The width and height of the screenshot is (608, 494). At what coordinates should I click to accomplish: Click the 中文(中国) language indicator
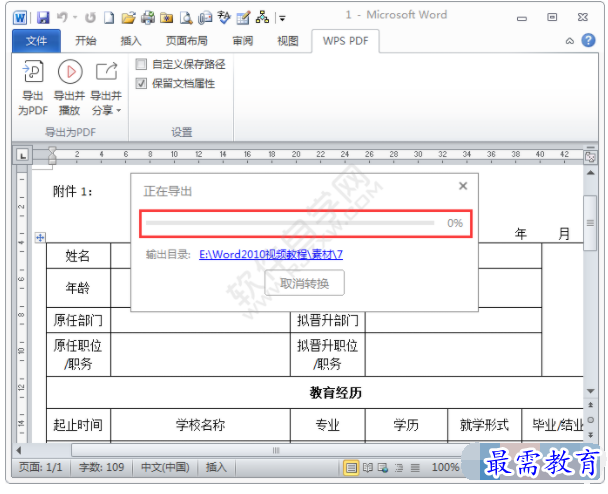[x=165, y=467]
